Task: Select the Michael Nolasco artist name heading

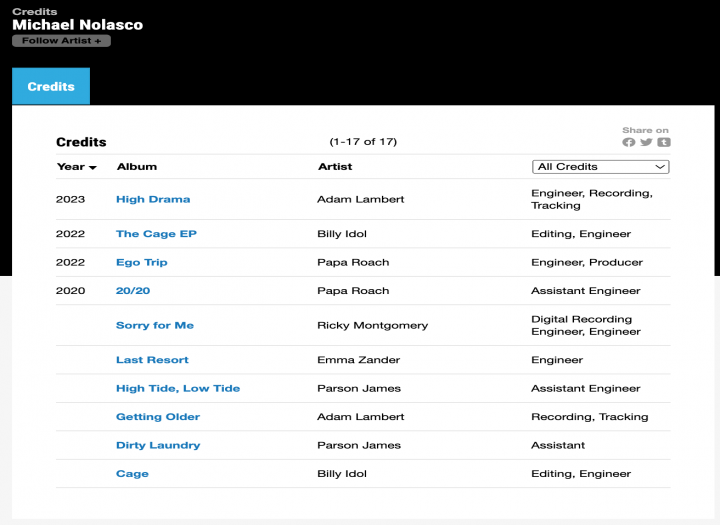Action: [78, 25]
